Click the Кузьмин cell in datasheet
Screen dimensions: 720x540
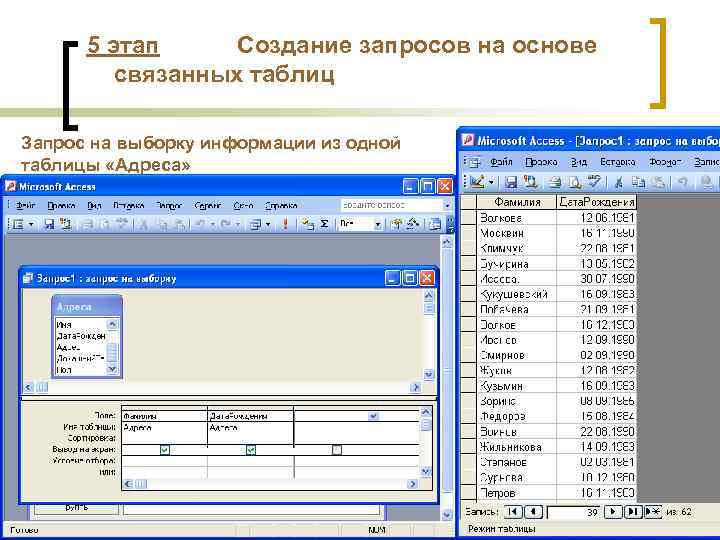pos(517,386)
